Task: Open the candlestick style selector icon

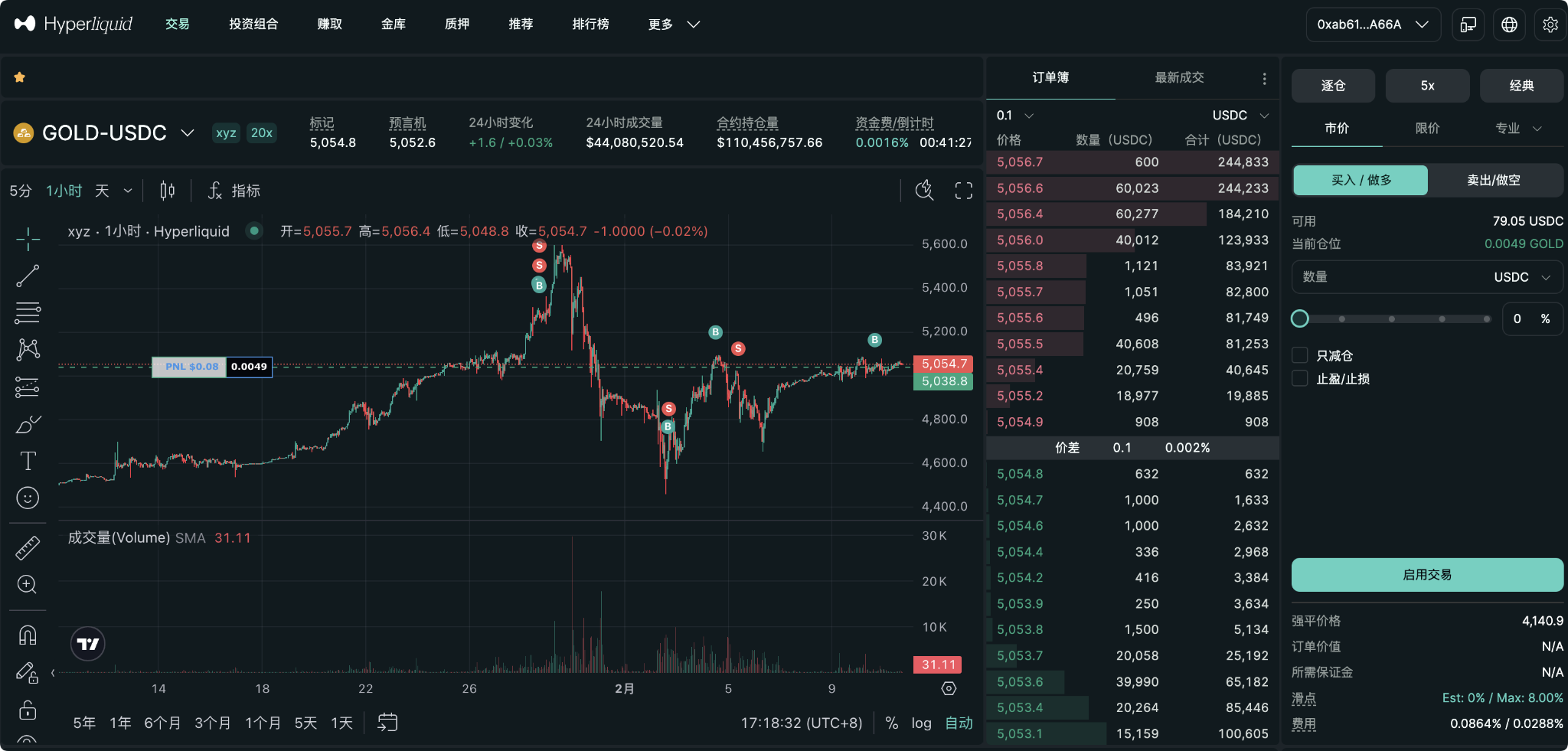Action: [167, 191]
